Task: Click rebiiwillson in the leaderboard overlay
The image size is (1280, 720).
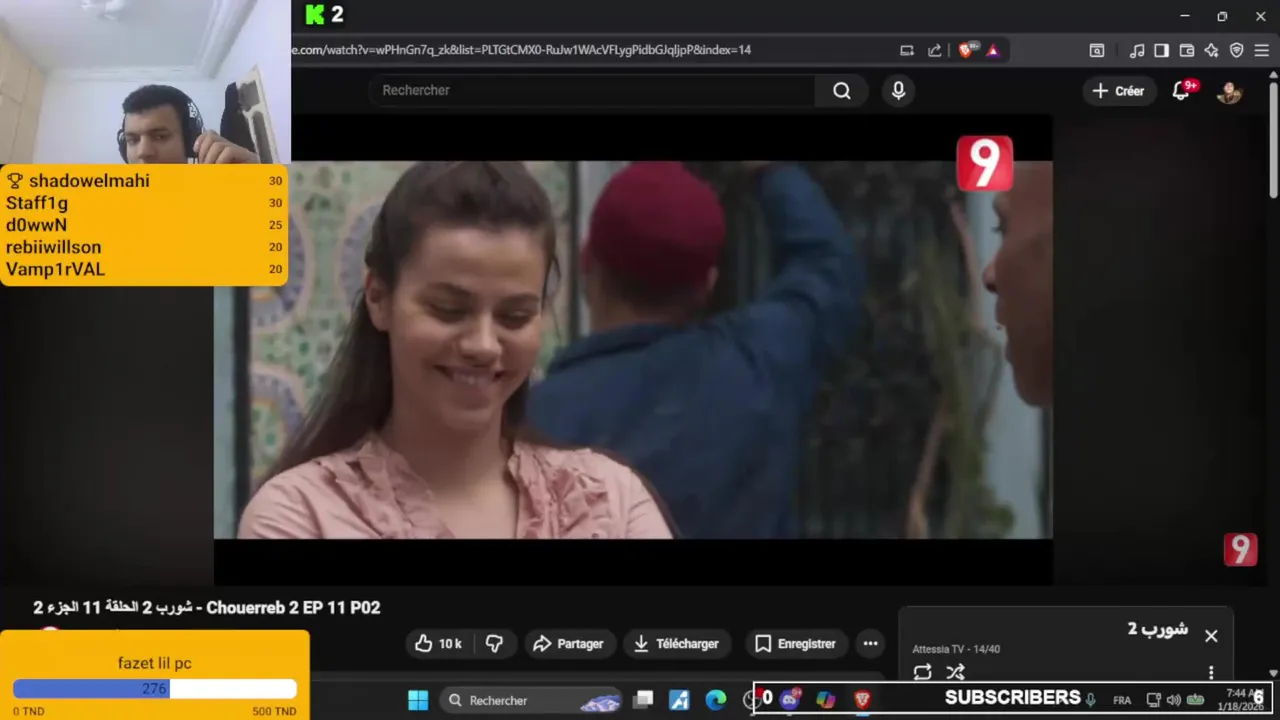Action: 53,247
